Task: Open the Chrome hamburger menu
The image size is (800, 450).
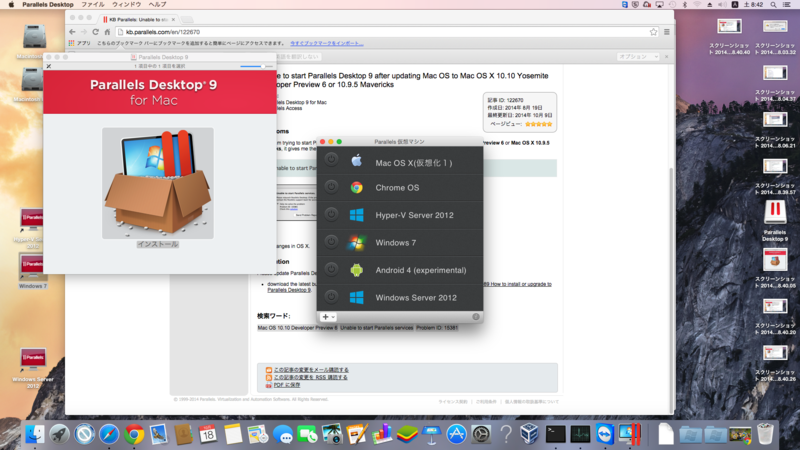Action: pos(667,32)
